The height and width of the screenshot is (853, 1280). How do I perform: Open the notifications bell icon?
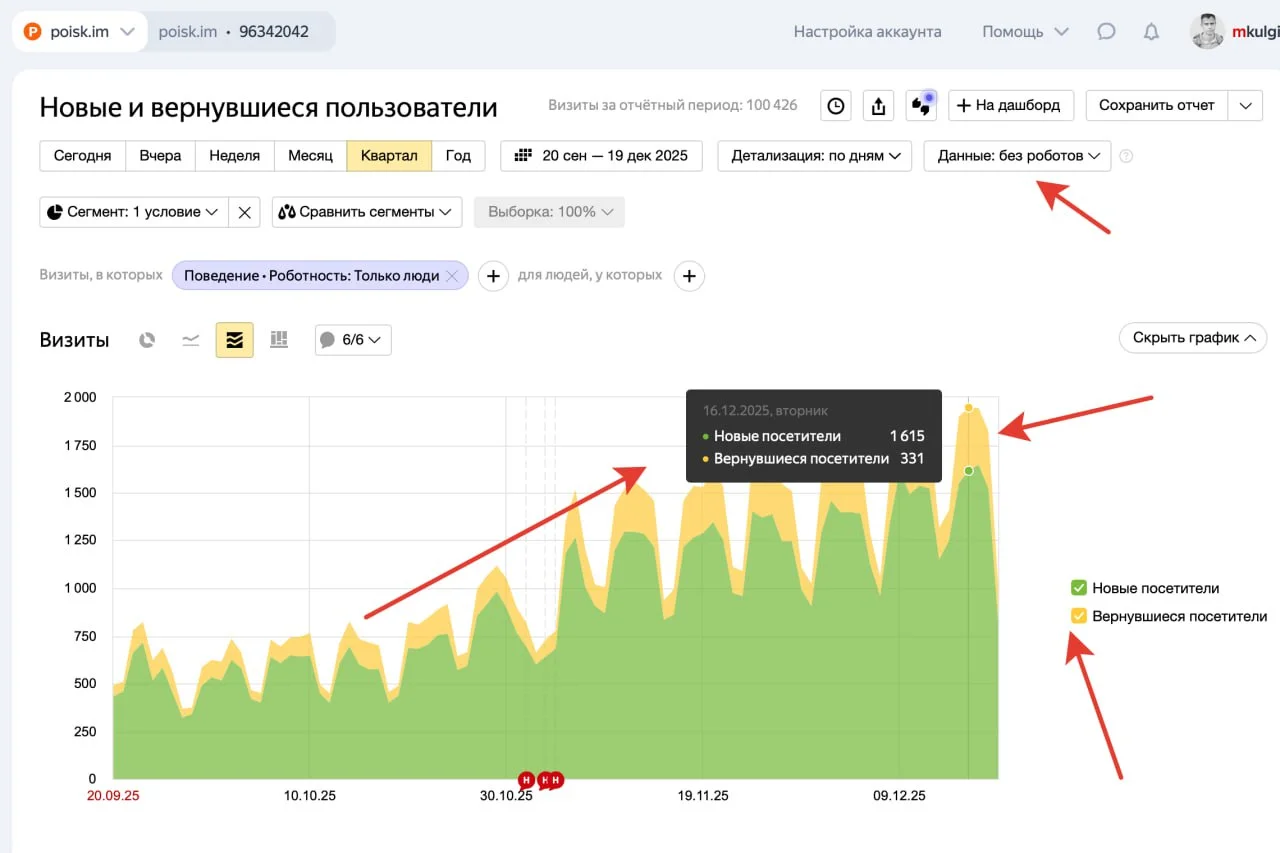pyautogui.click(x=1151, y=32)
